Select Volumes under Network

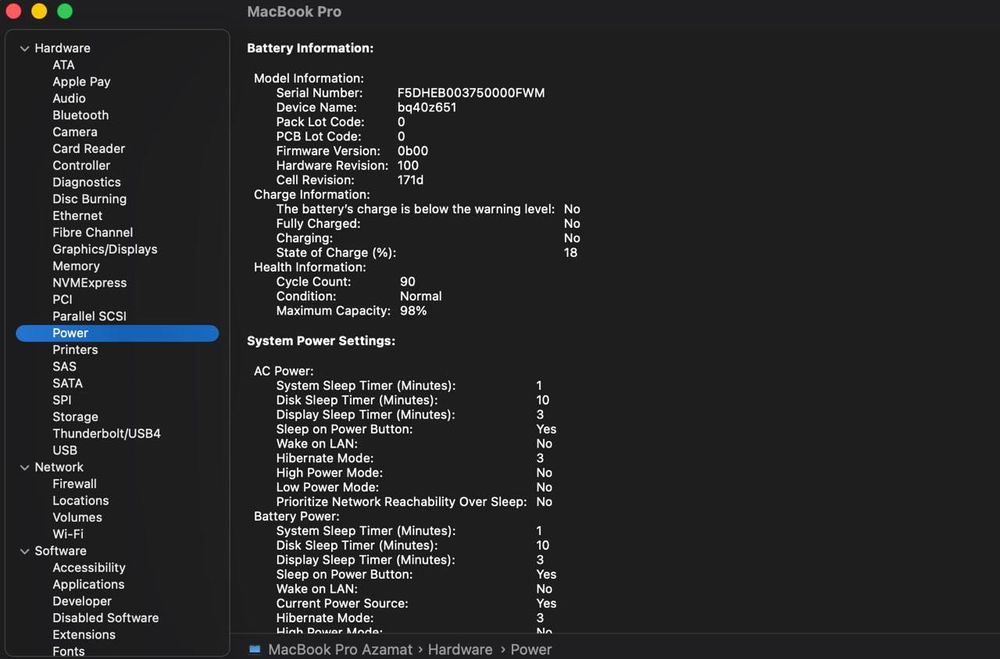coord(77,517)
